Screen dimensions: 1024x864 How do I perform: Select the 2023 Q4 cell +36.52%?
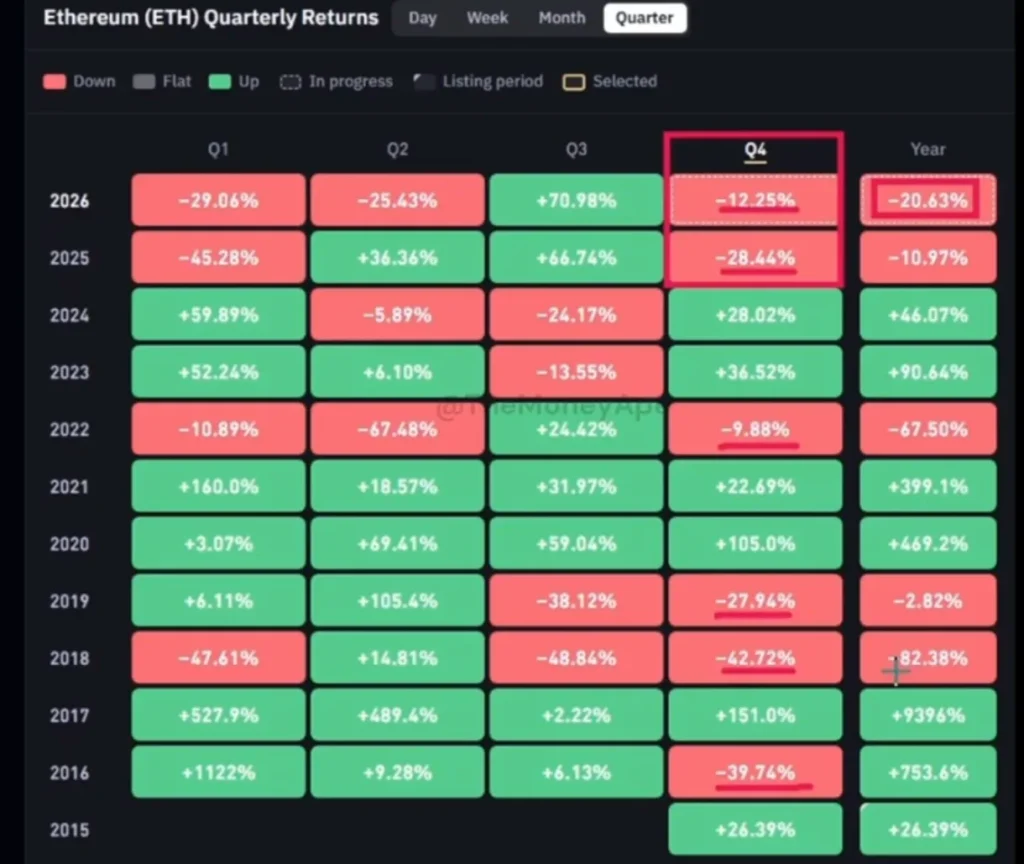[x=755, y=372]
